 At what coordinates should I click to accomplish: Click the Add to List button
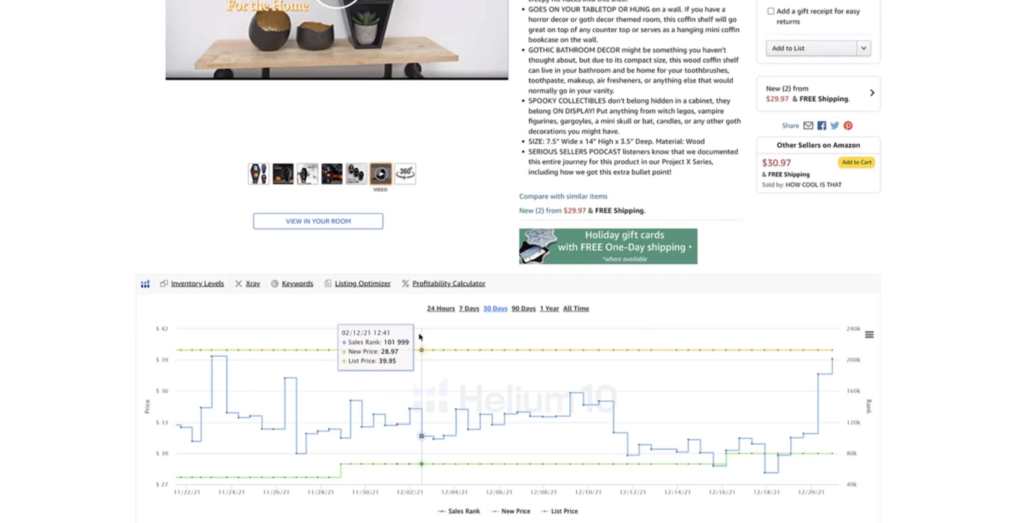pos(811,48)
